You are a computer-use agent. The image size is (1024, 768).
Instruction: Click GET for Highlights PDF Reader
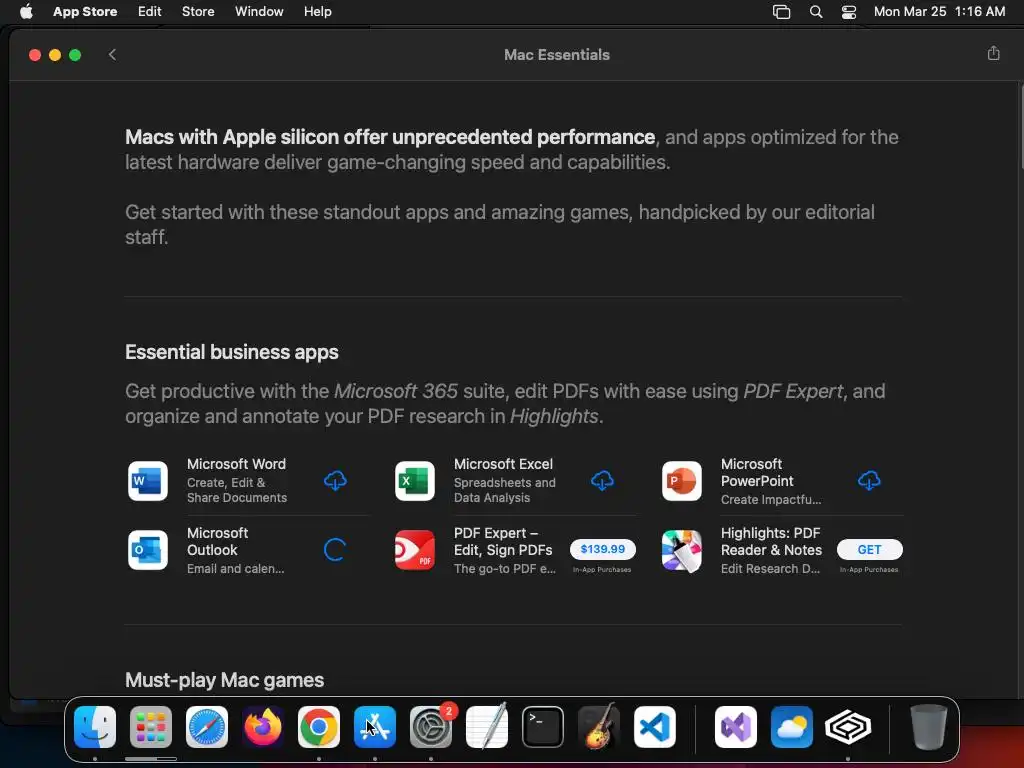[x=869, y=550]
